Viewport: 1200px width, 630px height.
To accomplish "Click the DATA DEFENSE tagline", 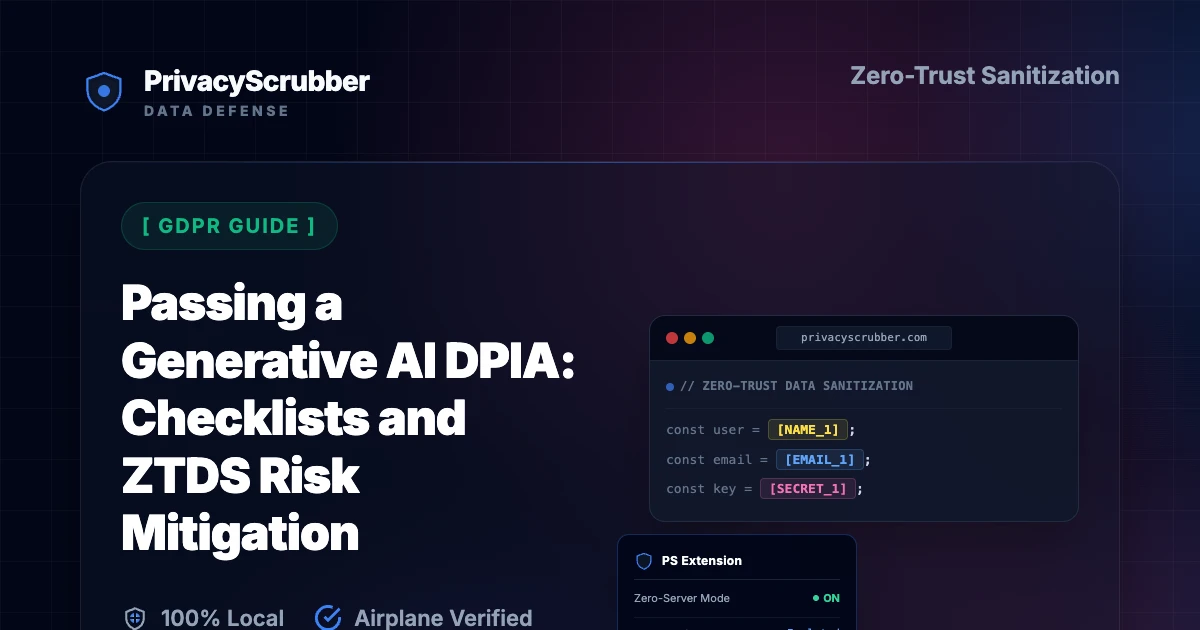I will pyautogui.click(x=216, y=111).
